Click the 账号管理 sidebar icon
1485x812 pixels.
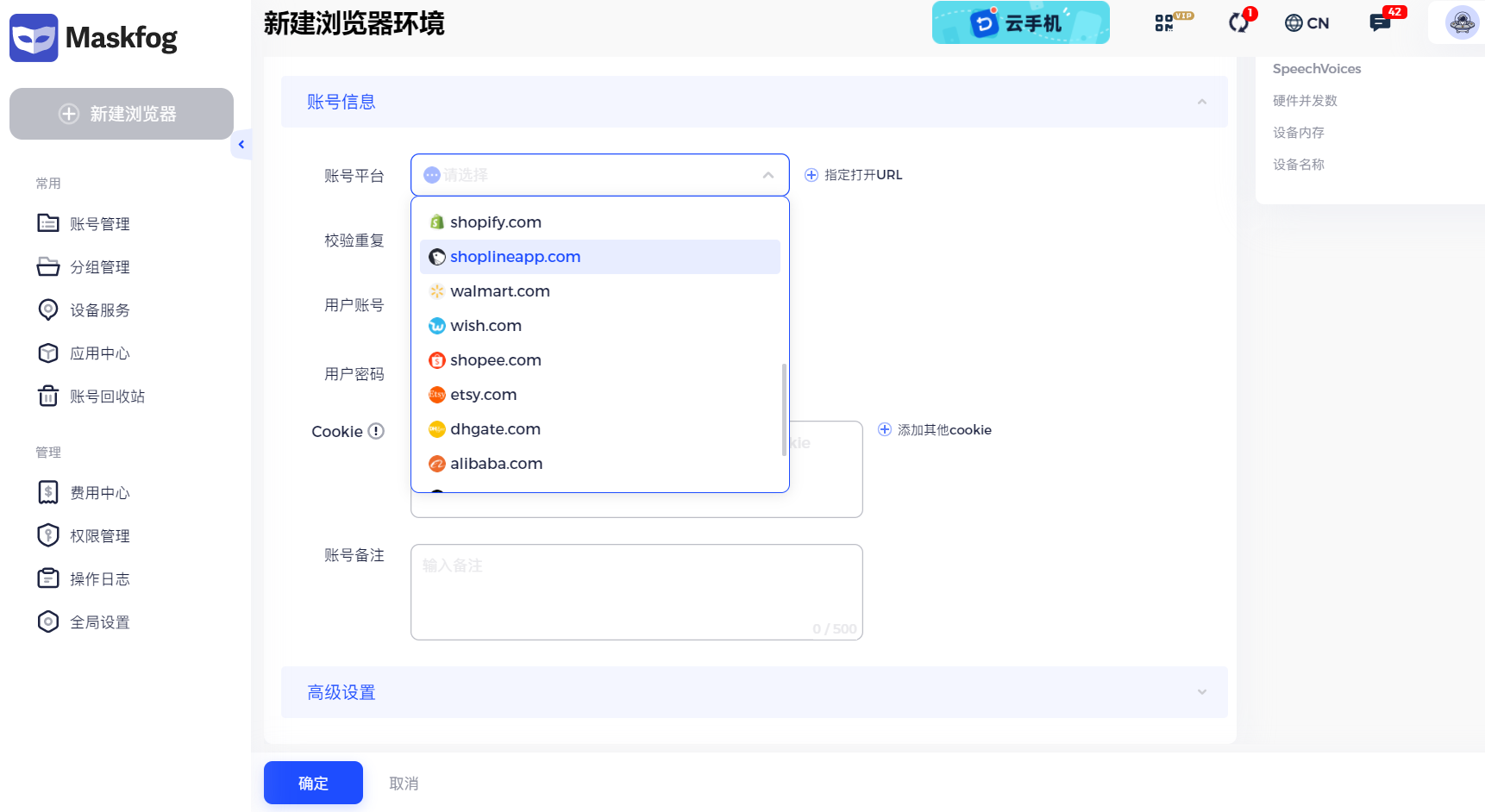point(48,223)
